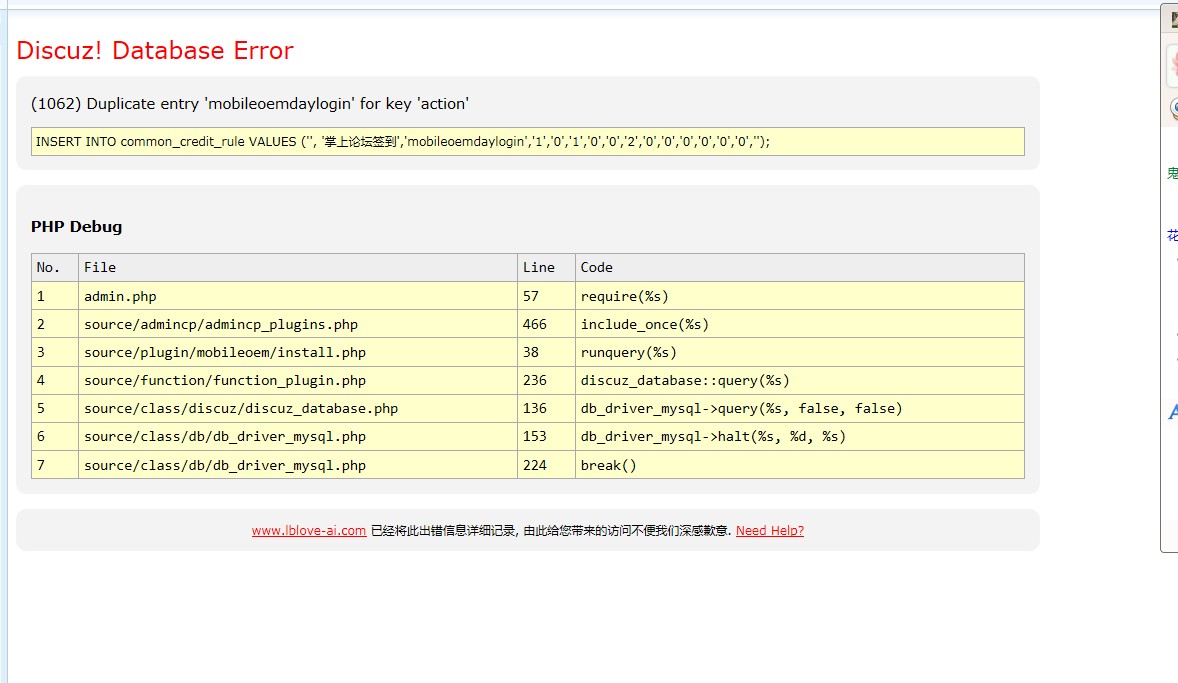Click db_driver_mysql.php cell in row 6

click(298, 437)
